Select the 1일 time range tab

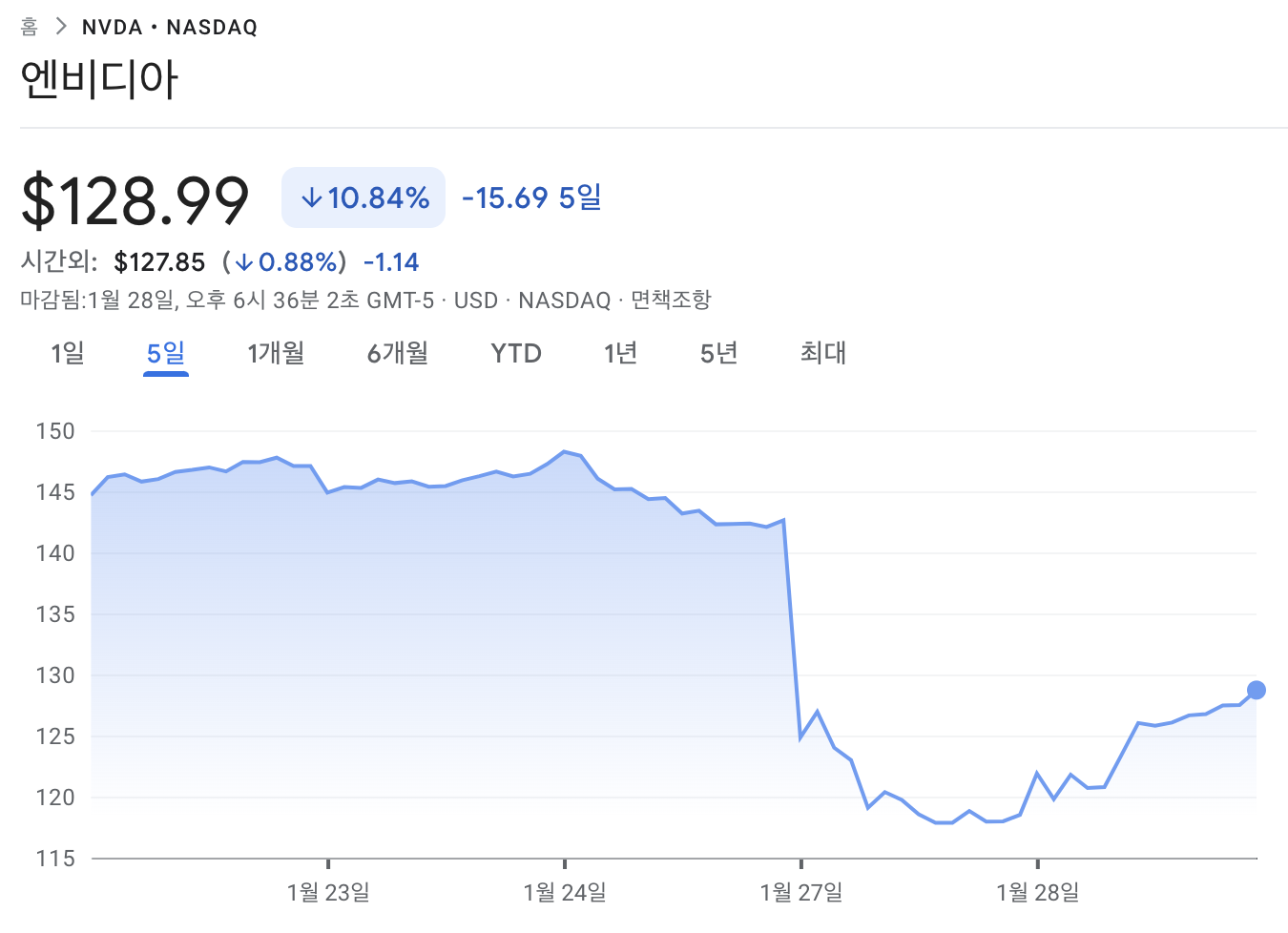pyautogui.click(x=68, y=353)
